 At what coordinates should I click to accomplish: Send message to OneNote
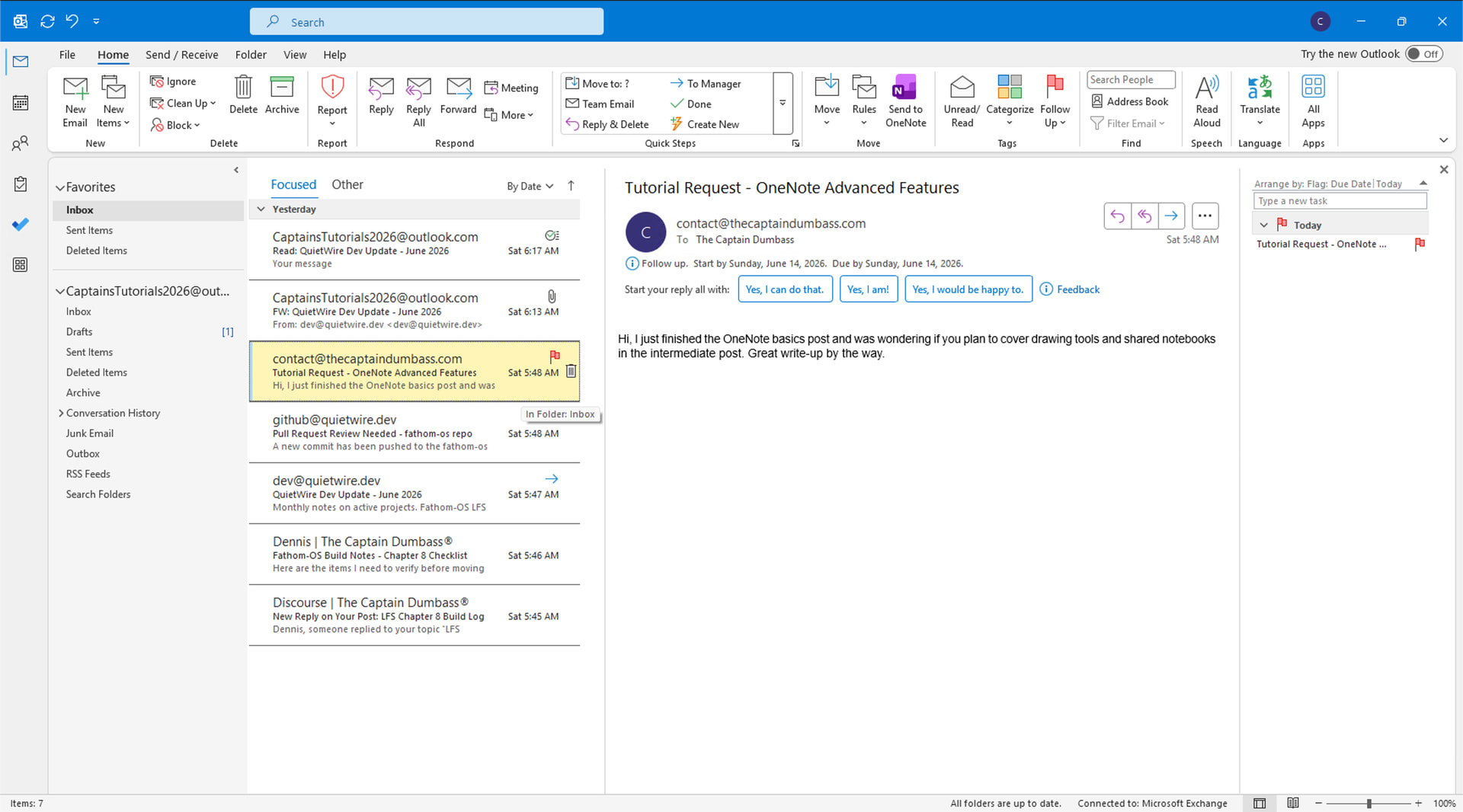tap(905, 101)
